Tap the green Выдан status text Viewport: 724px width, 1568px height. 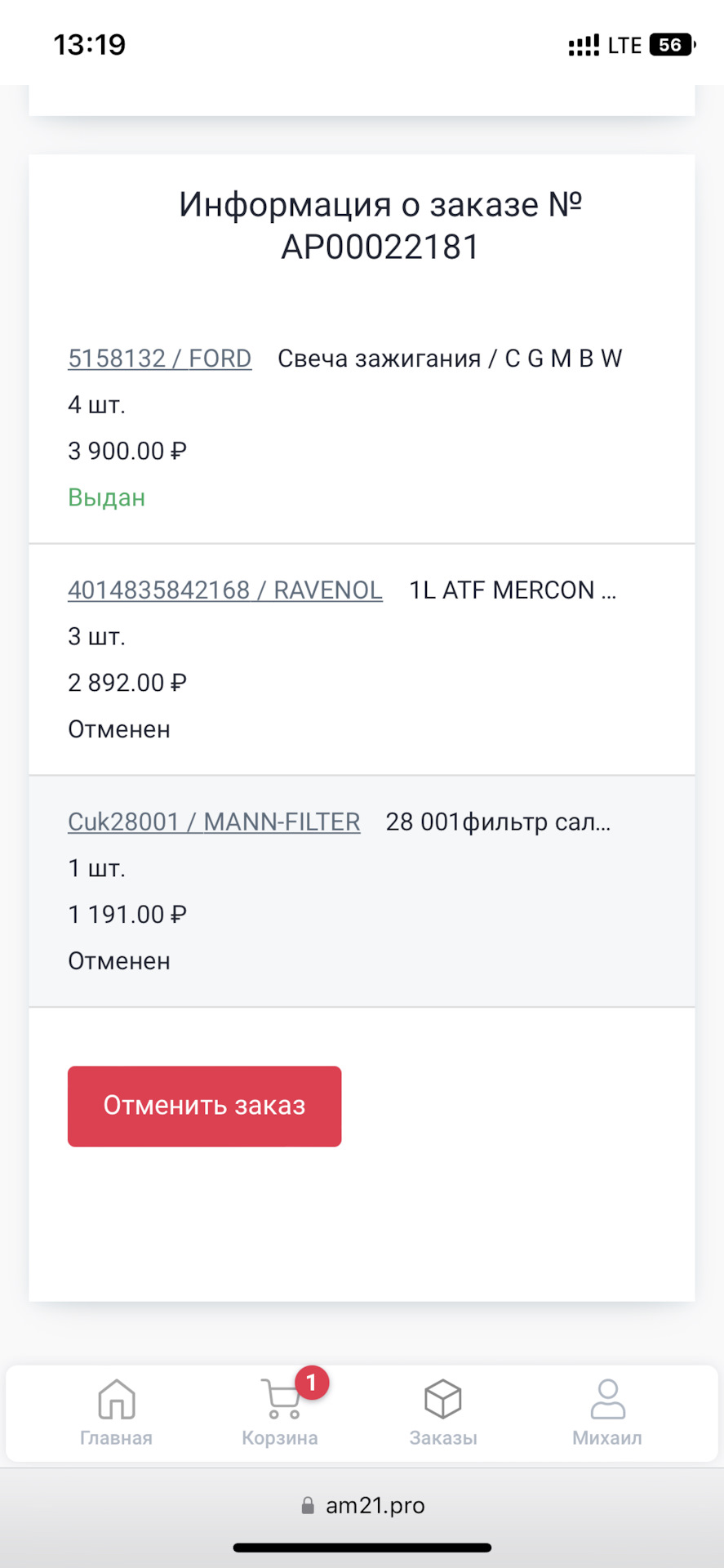(107, 497)
